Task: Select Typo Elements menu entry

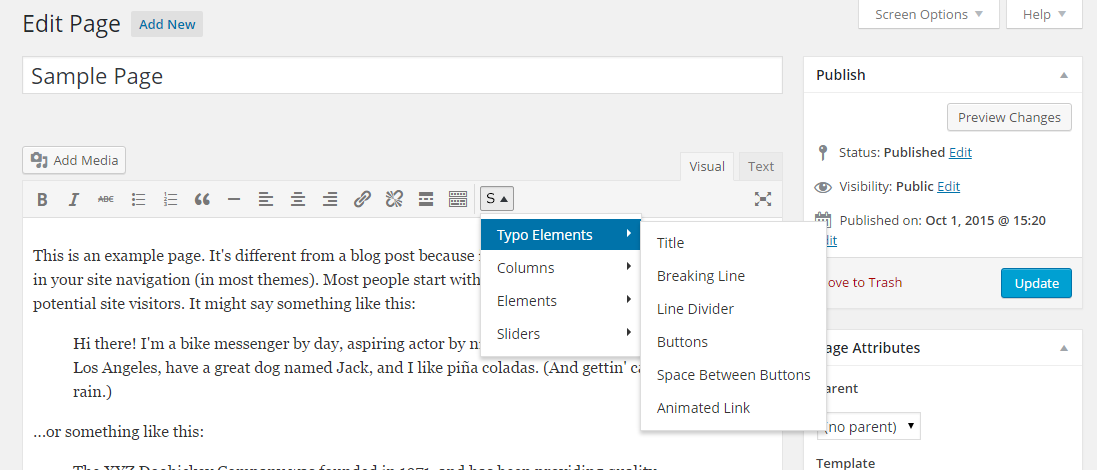Action: pyautogui.click(x=561, y=235)
